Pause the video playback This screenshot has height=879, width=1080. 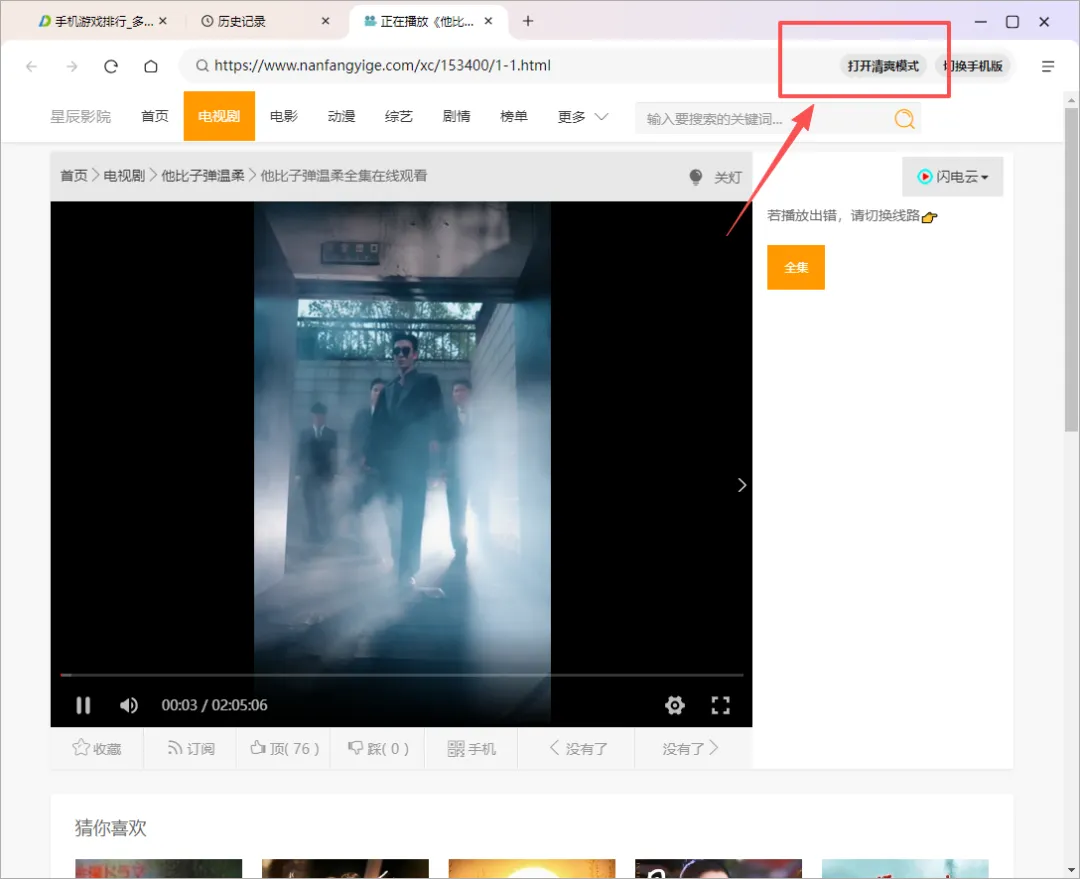(x=83, y=705)
